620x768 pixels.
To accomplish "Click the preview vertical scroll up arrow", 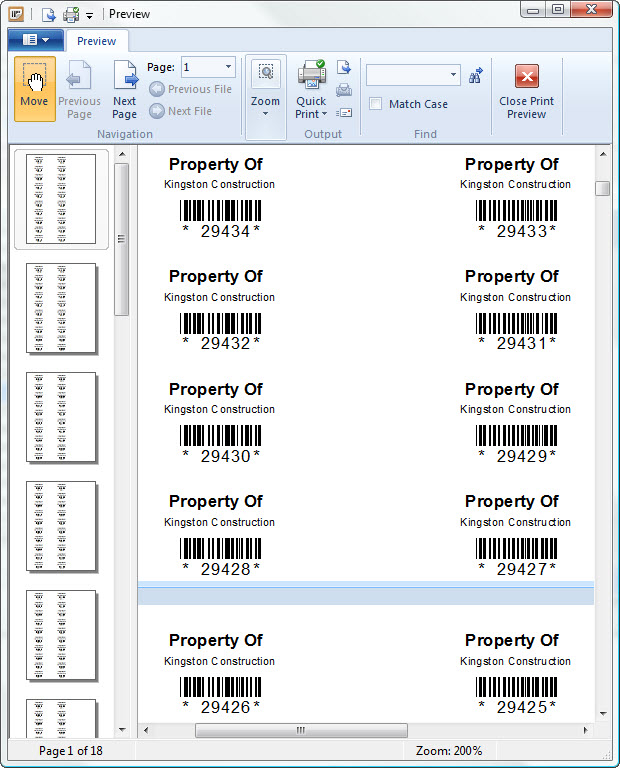I will click(603, 154).
